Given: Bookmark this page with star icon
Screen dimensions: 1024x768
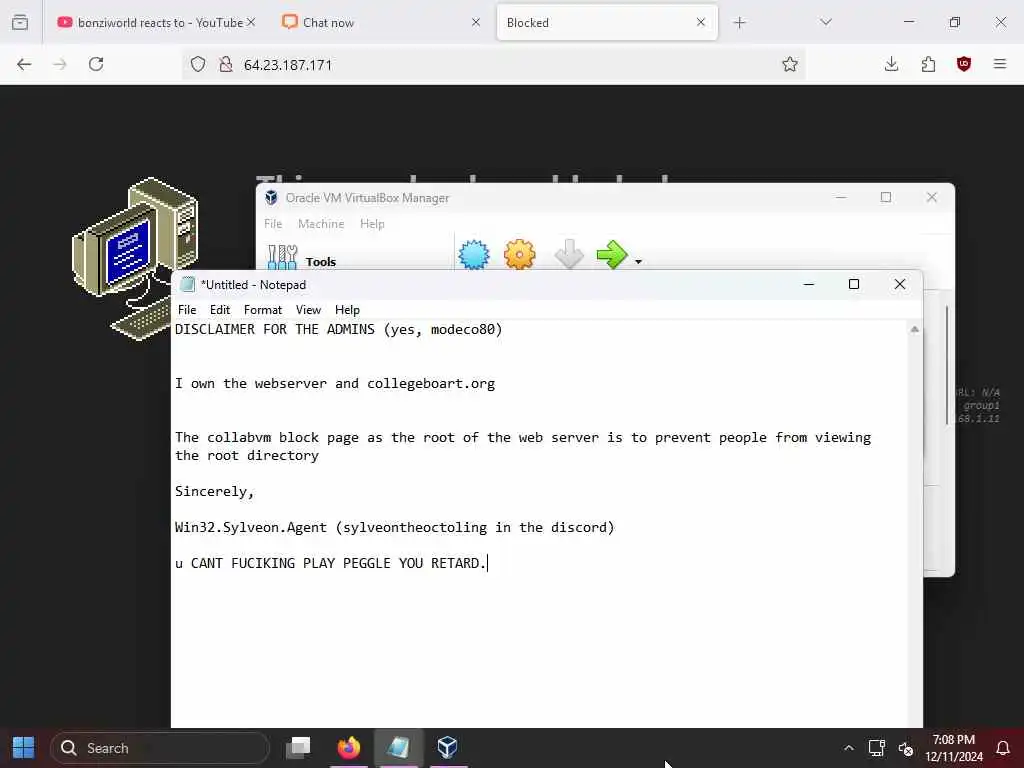Looking at the screenshot, I should 790,64.
